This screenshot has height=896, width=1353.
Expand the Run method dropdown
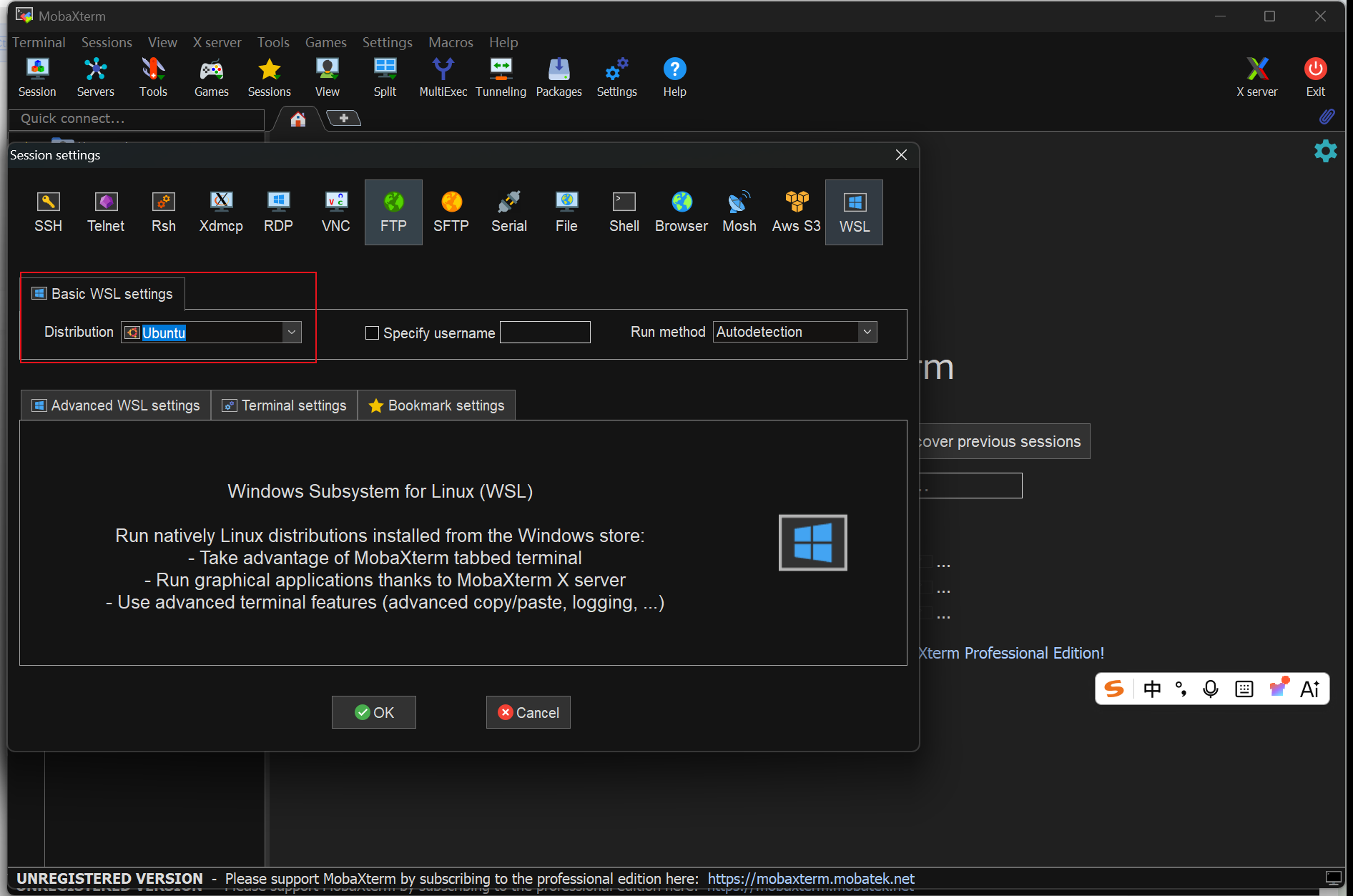pos(867,332)
